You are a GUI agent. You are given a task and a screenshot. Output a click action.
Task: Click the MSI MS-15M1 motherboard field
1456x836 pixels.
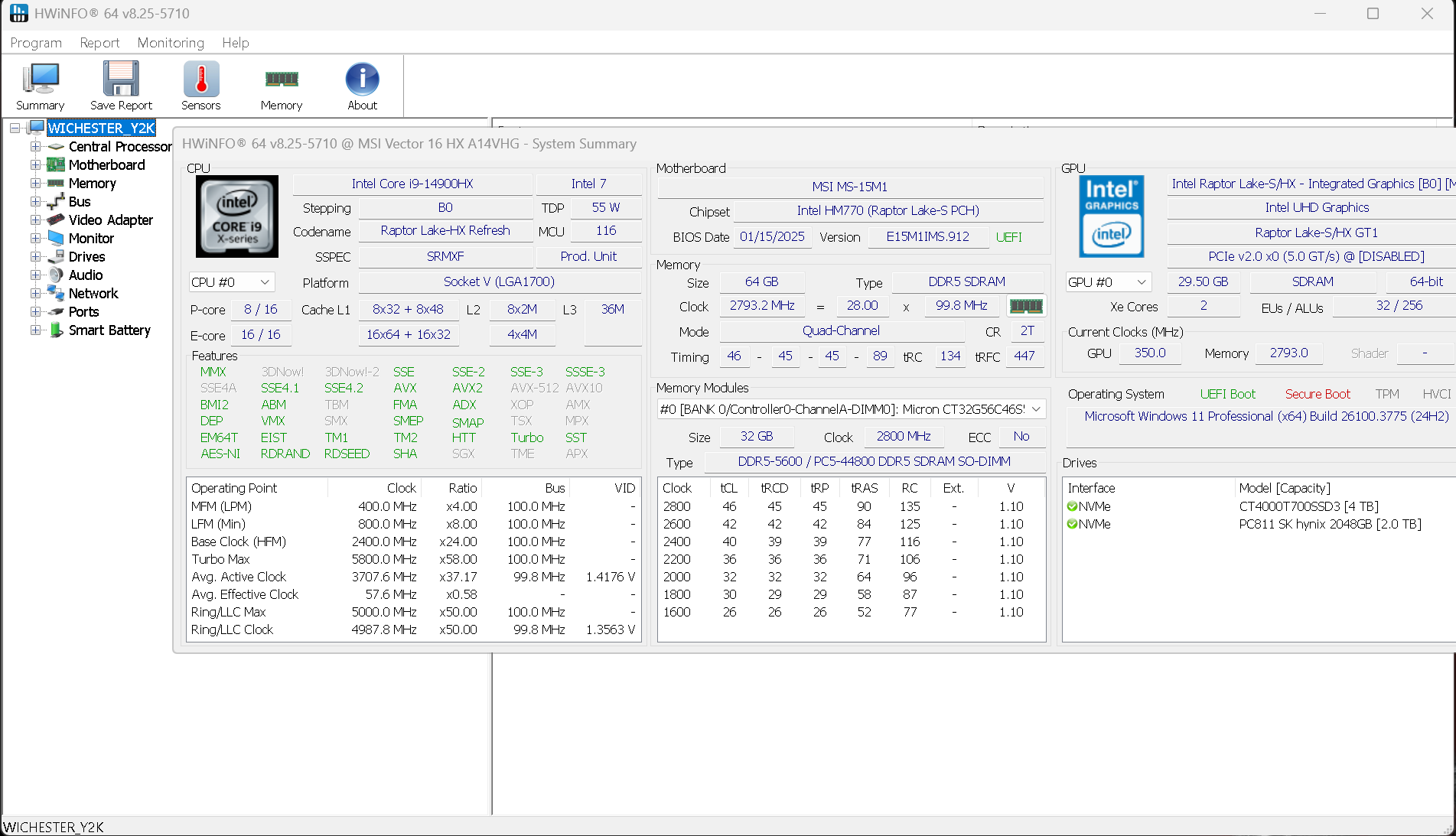tap(850, 187)
